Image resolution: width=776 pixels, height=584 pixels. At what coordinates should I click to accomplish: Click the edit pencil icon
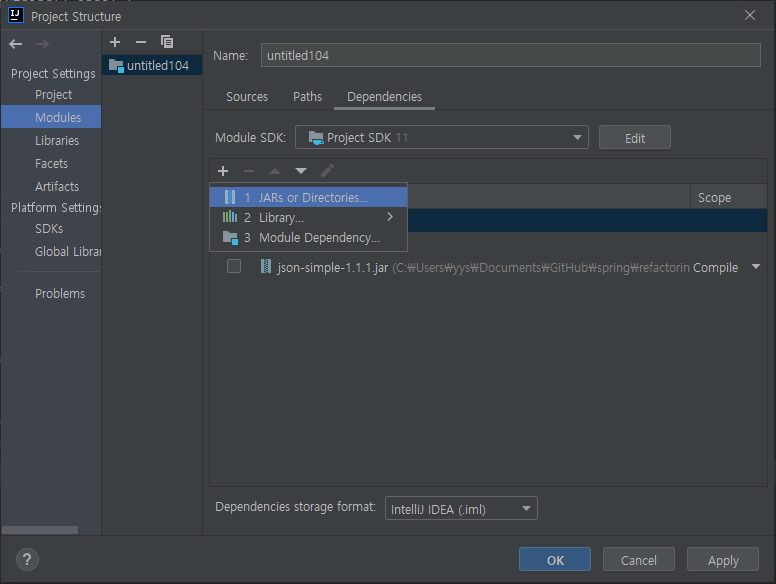pos(327,171)
